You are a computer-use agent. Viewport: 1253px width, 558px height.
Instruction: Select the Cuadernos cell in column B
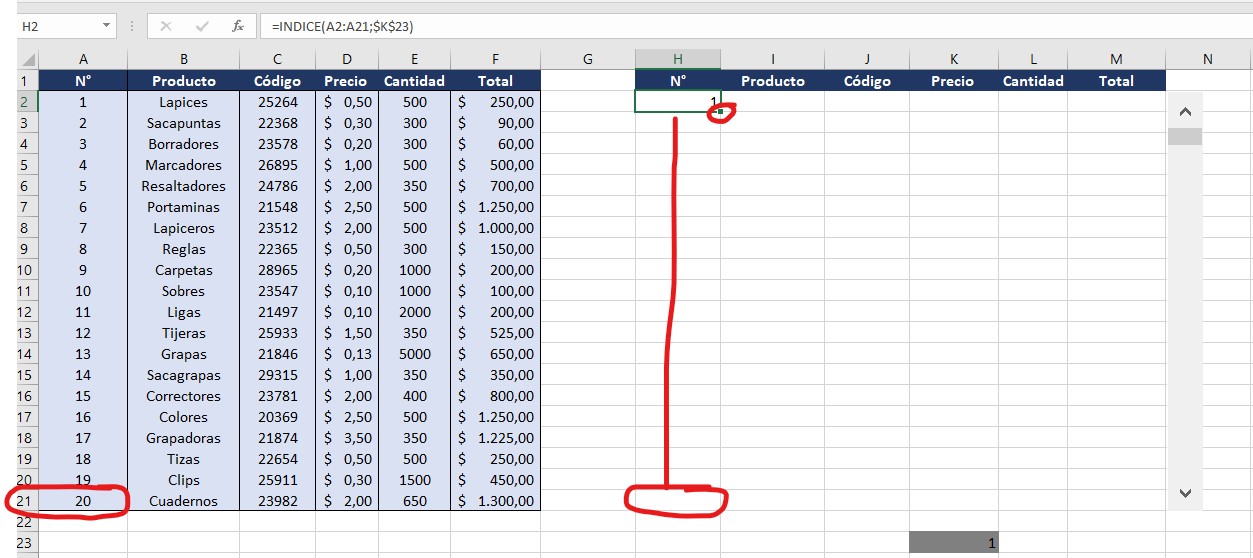pos(183,501)
